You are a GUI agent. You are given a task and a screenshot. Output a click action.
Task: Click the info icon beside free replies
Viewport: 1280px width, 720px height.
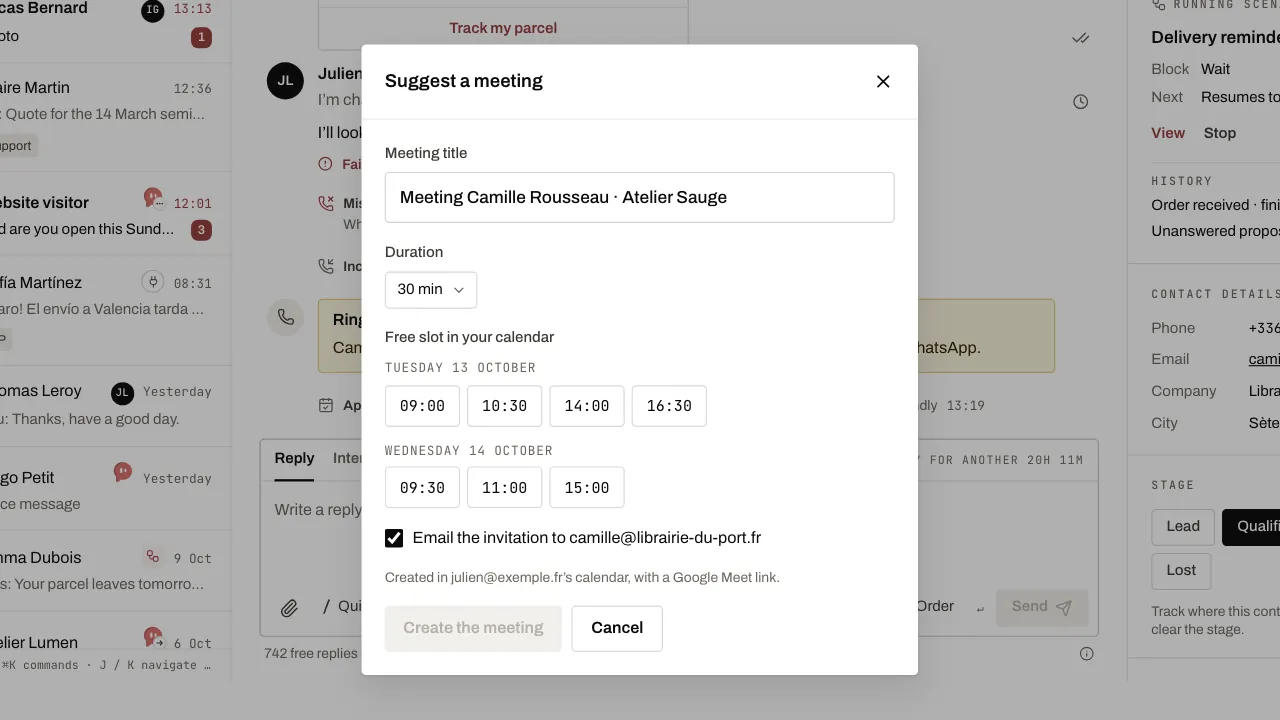[1087, 654]
